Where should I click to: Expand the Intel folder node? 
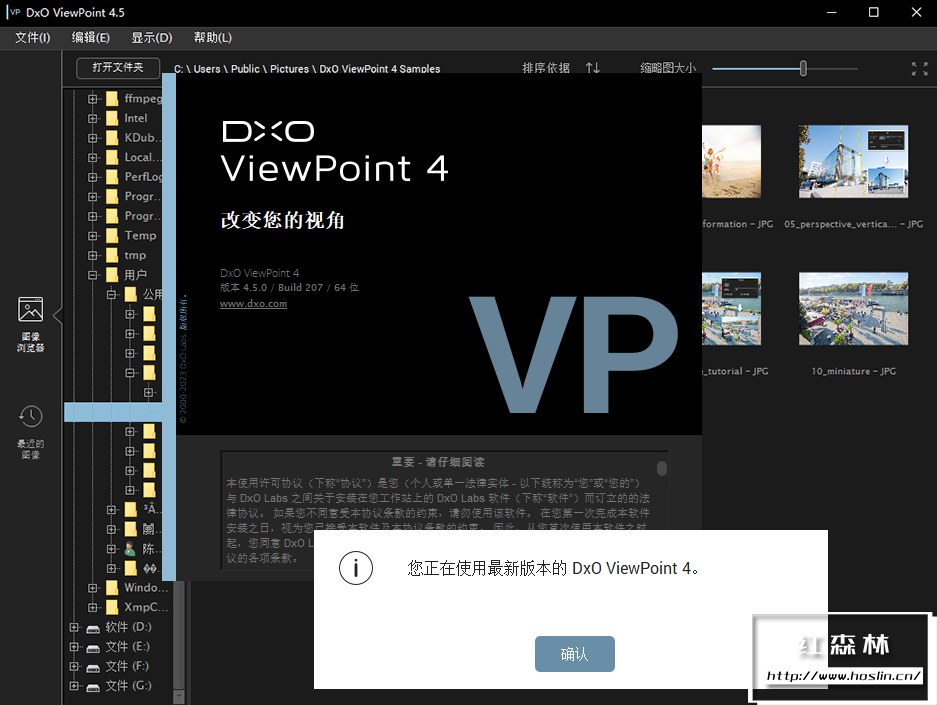[93, 118]
